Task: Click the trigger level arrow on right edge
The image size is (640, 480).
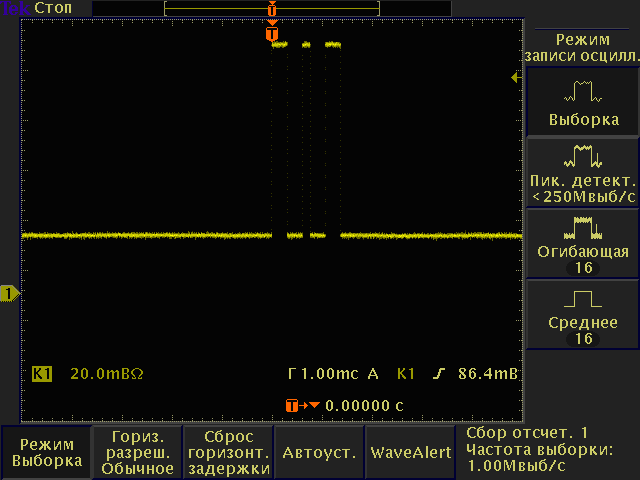Action: pos(516,77)
